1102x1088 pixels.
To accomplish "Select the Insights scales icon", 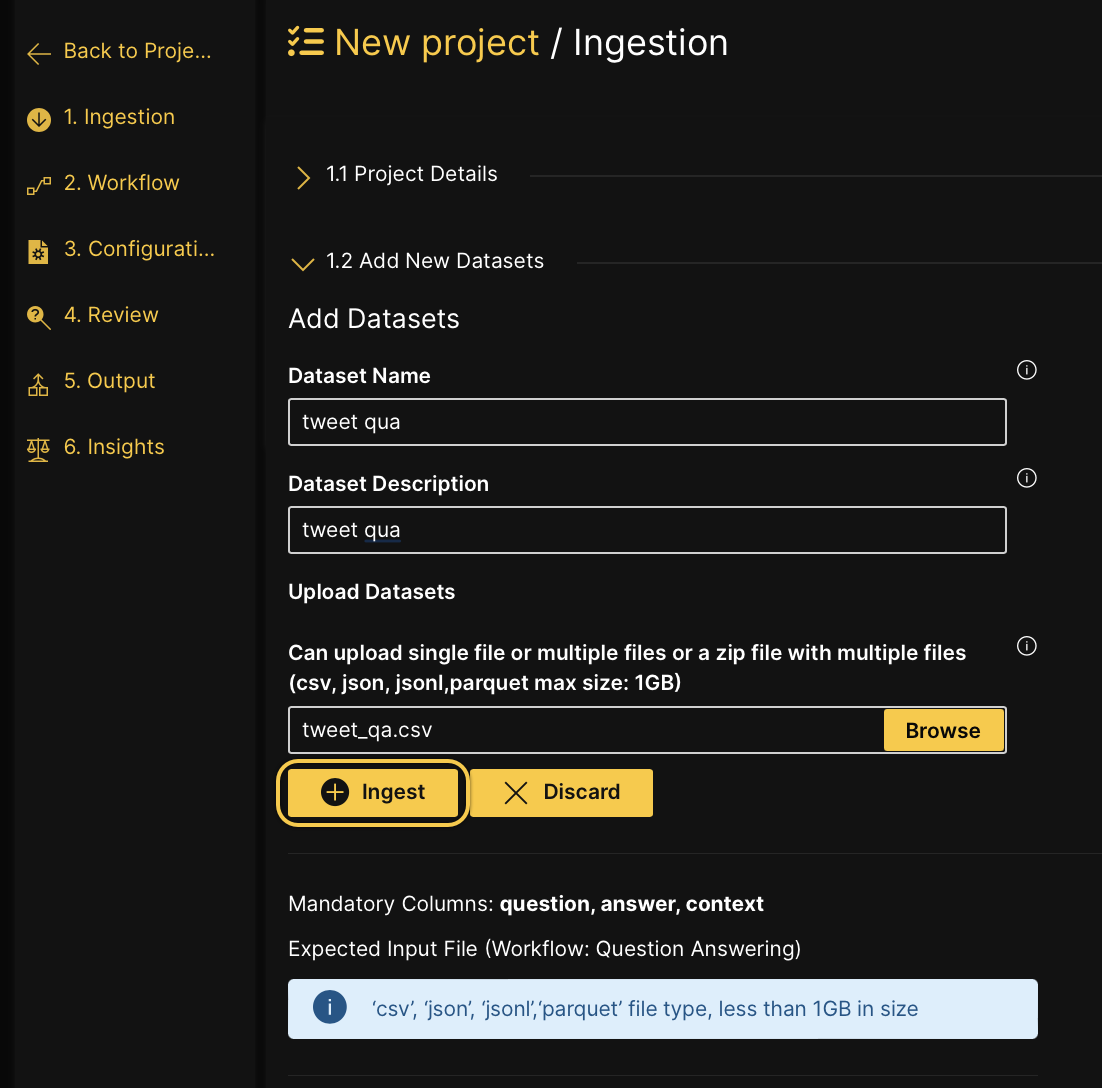I will click(x=37, y=448).
